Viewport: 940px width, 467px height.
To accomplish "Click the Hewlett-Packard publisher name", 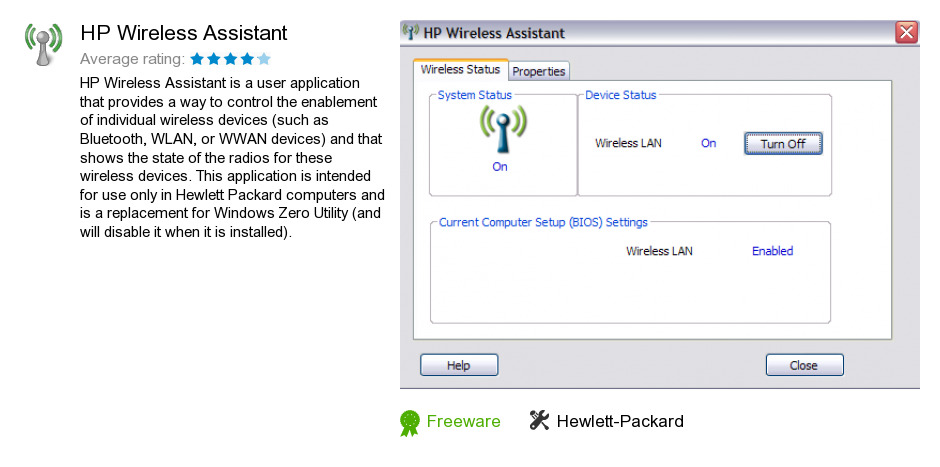I will click(620, 421).
